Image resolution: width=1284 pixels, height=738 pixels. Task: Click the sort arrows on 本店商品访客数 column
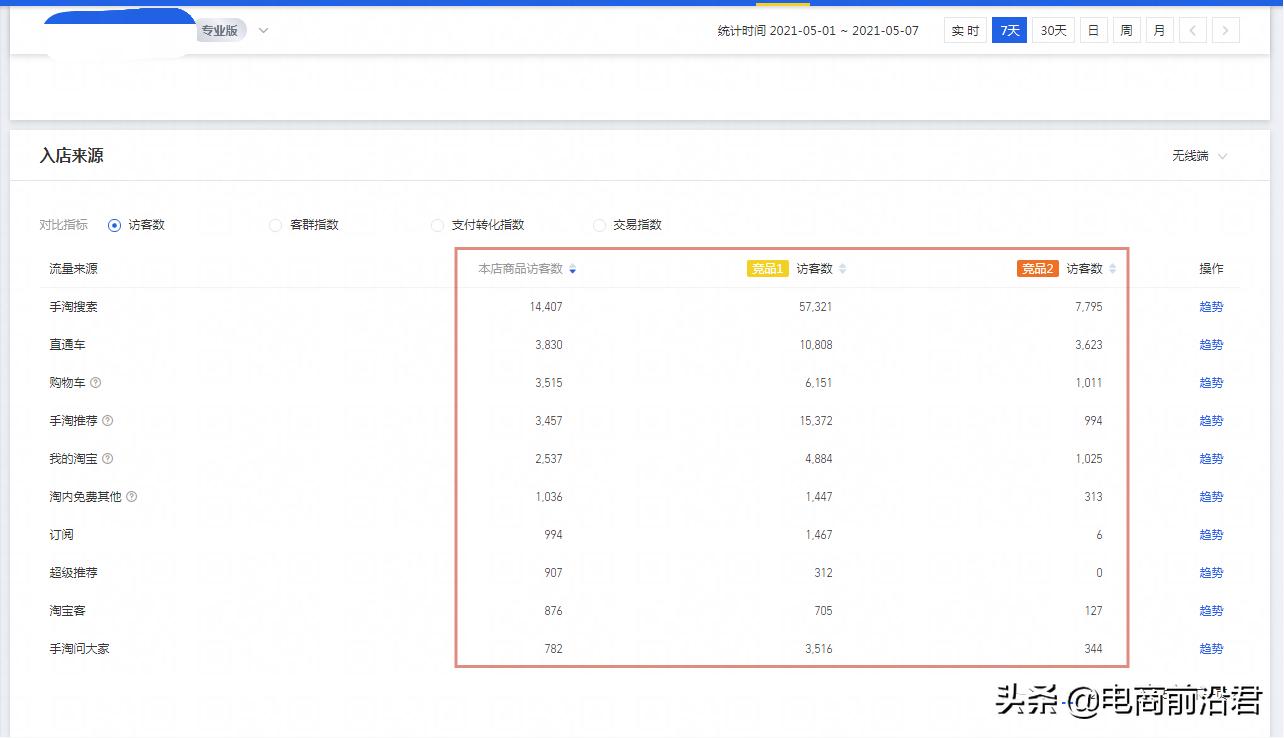click(573, 268)
